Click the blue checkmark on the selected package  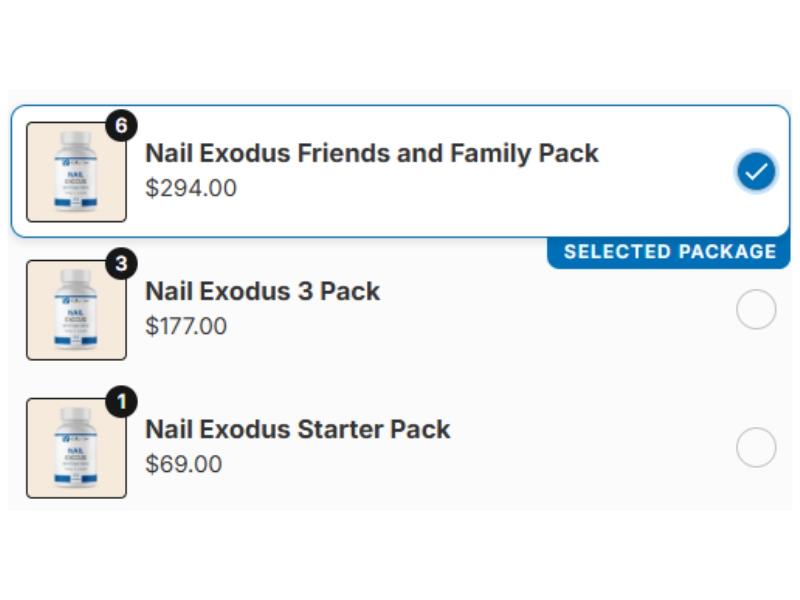pos(756,171)
